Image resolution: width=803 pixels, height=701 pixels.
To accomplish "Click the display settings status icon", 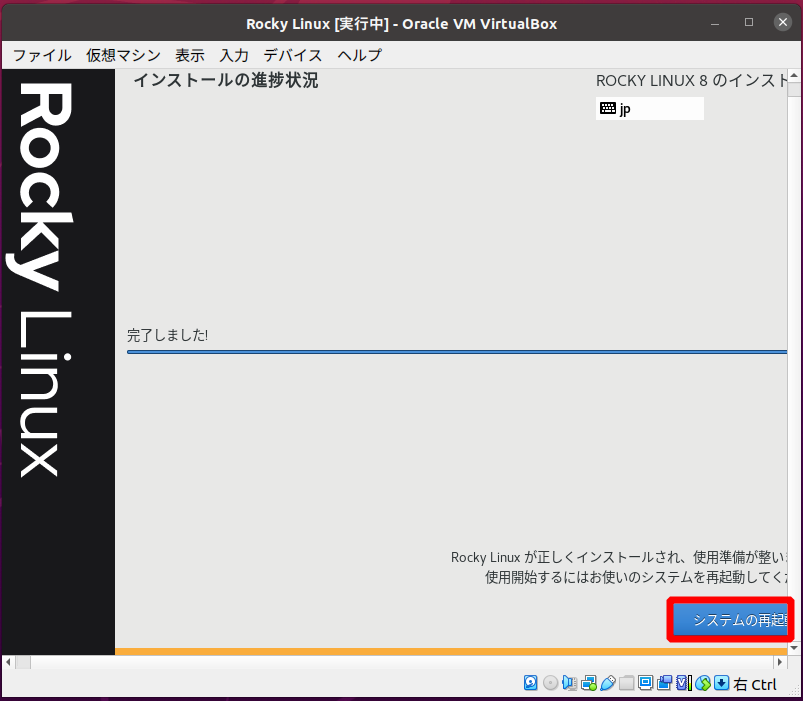I will coord(645,683).
